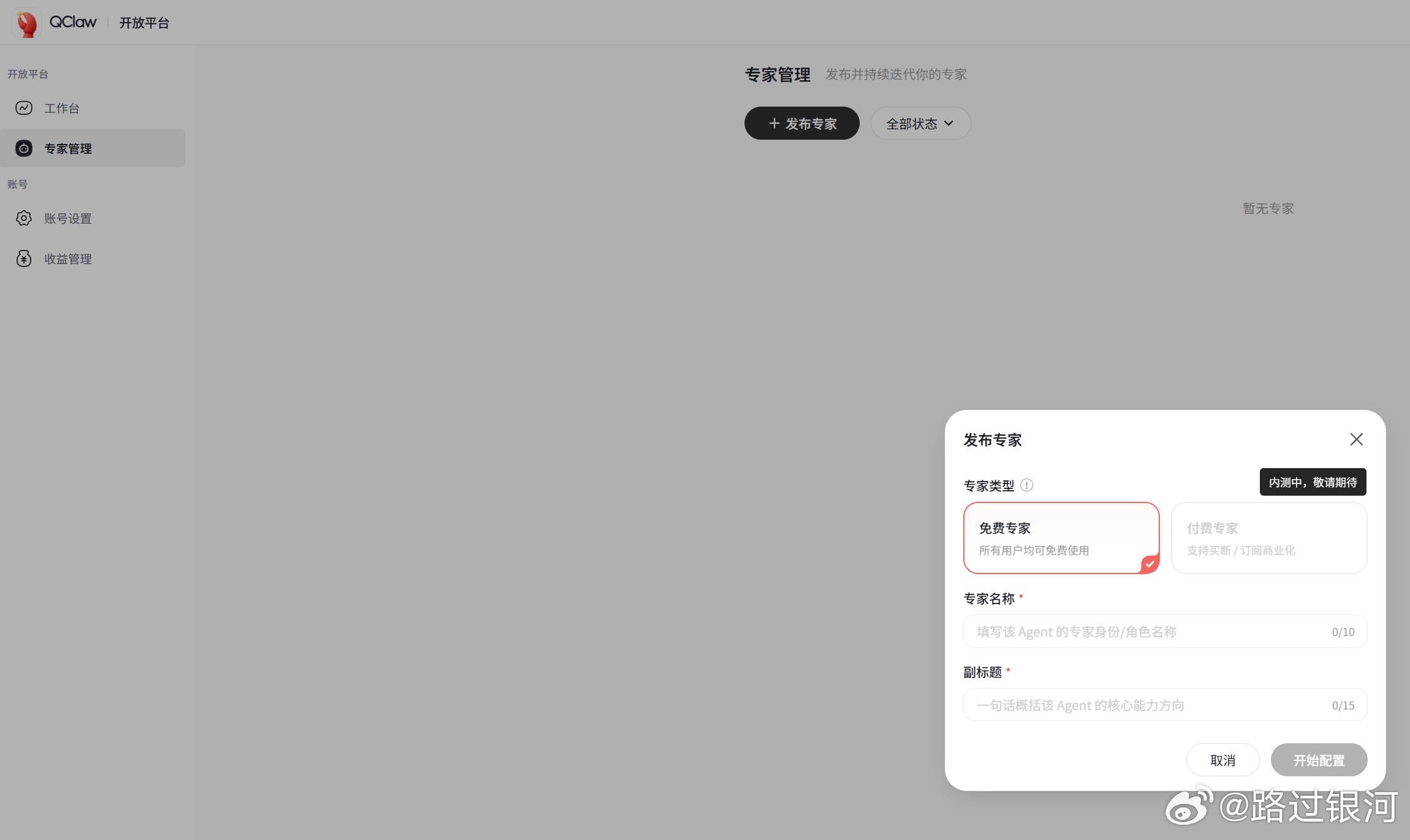
Task: Click the 暂无专家 empty-state text
Action: (x=1268, y=208)
